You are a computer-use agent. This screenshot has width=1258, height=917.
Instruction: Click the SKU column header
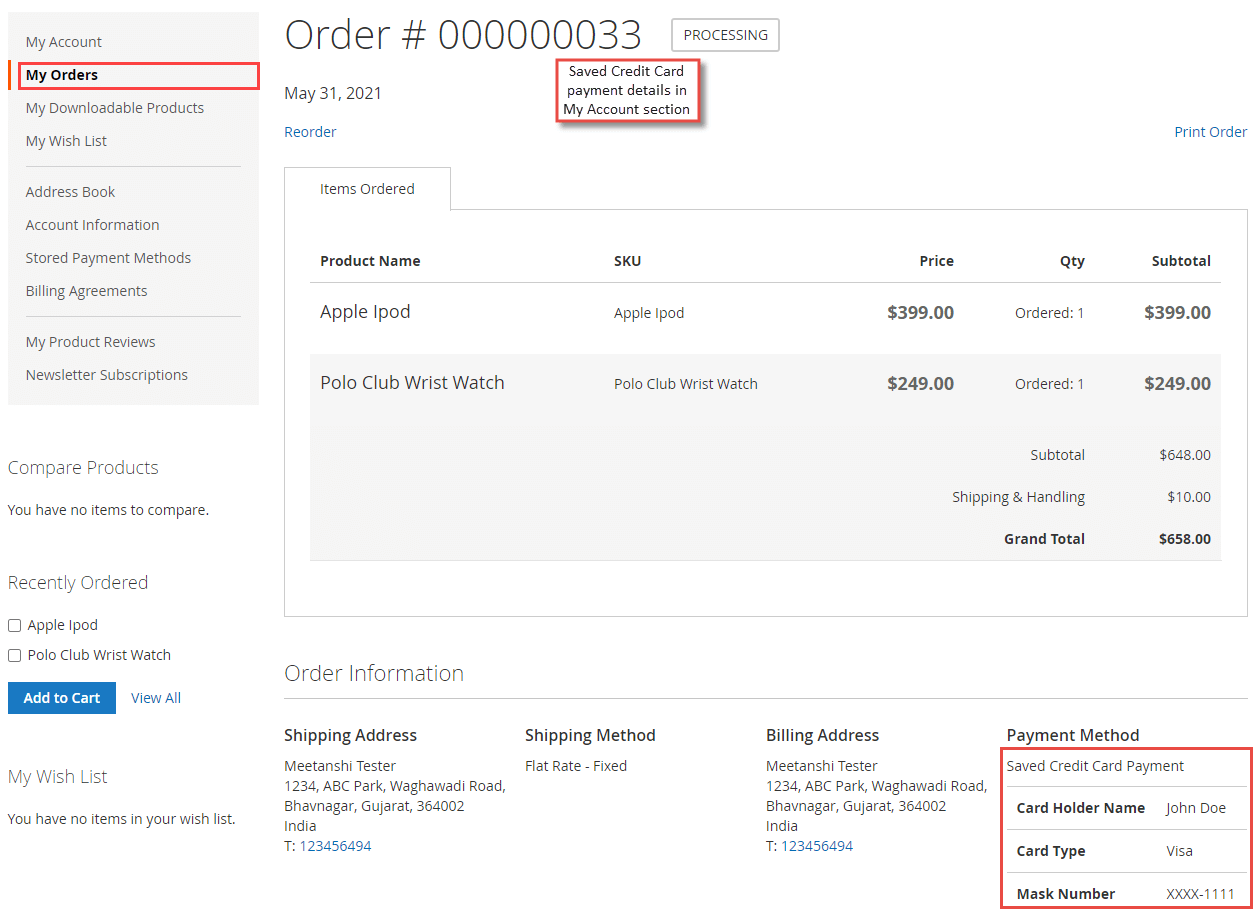pos(627,261)
